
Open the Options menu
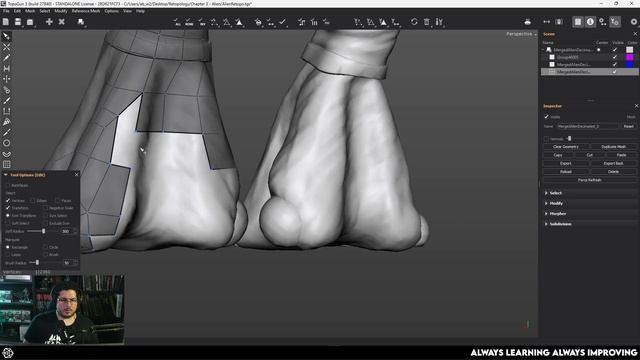111,11
